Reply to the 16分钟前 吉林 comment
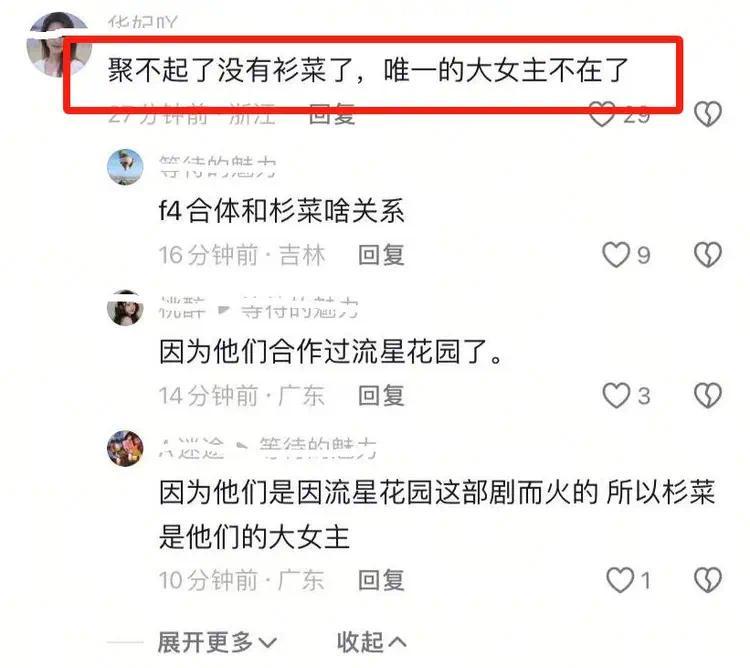This screenshot has height=668, width=750. (x=381, y=254)
